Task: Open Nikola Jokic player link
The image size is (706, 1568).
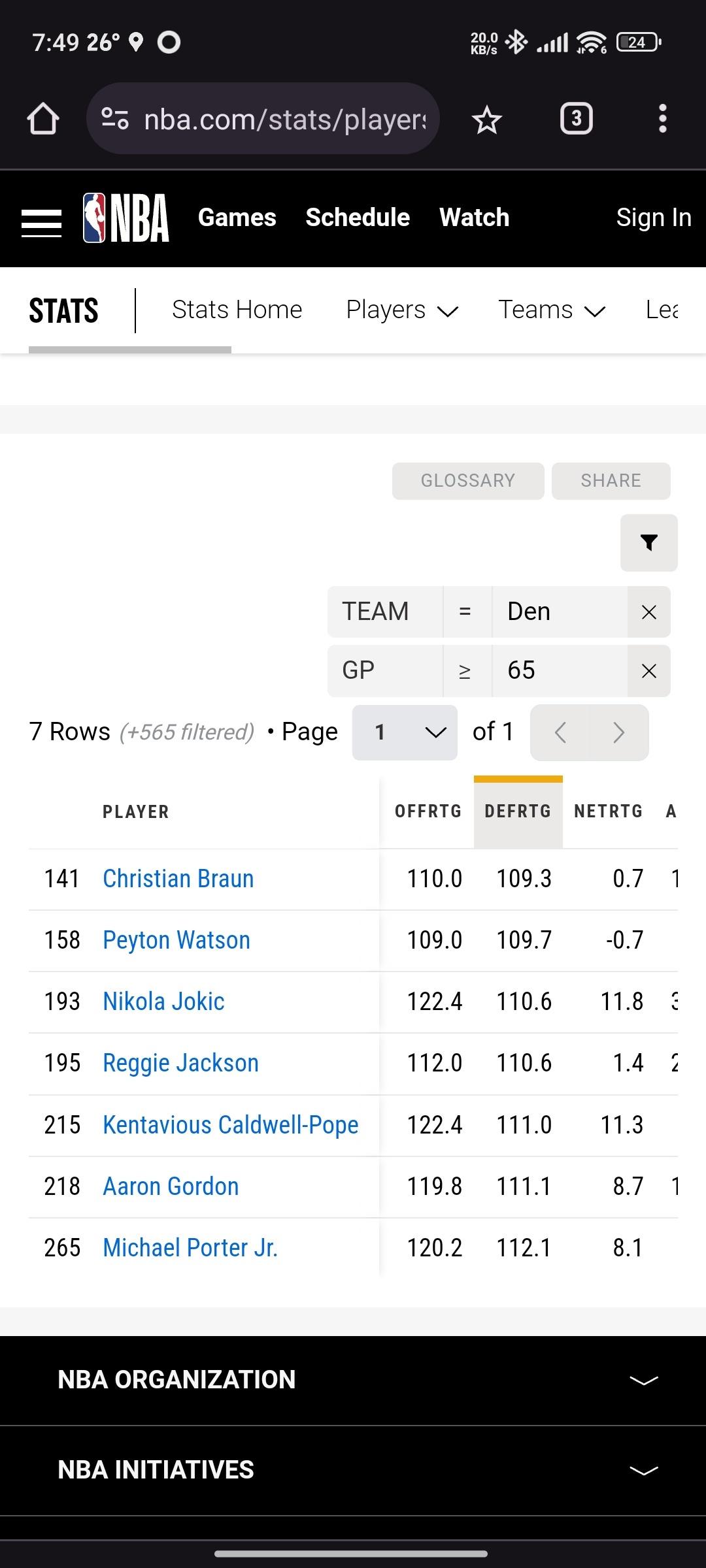Action: pos(163,1002)
